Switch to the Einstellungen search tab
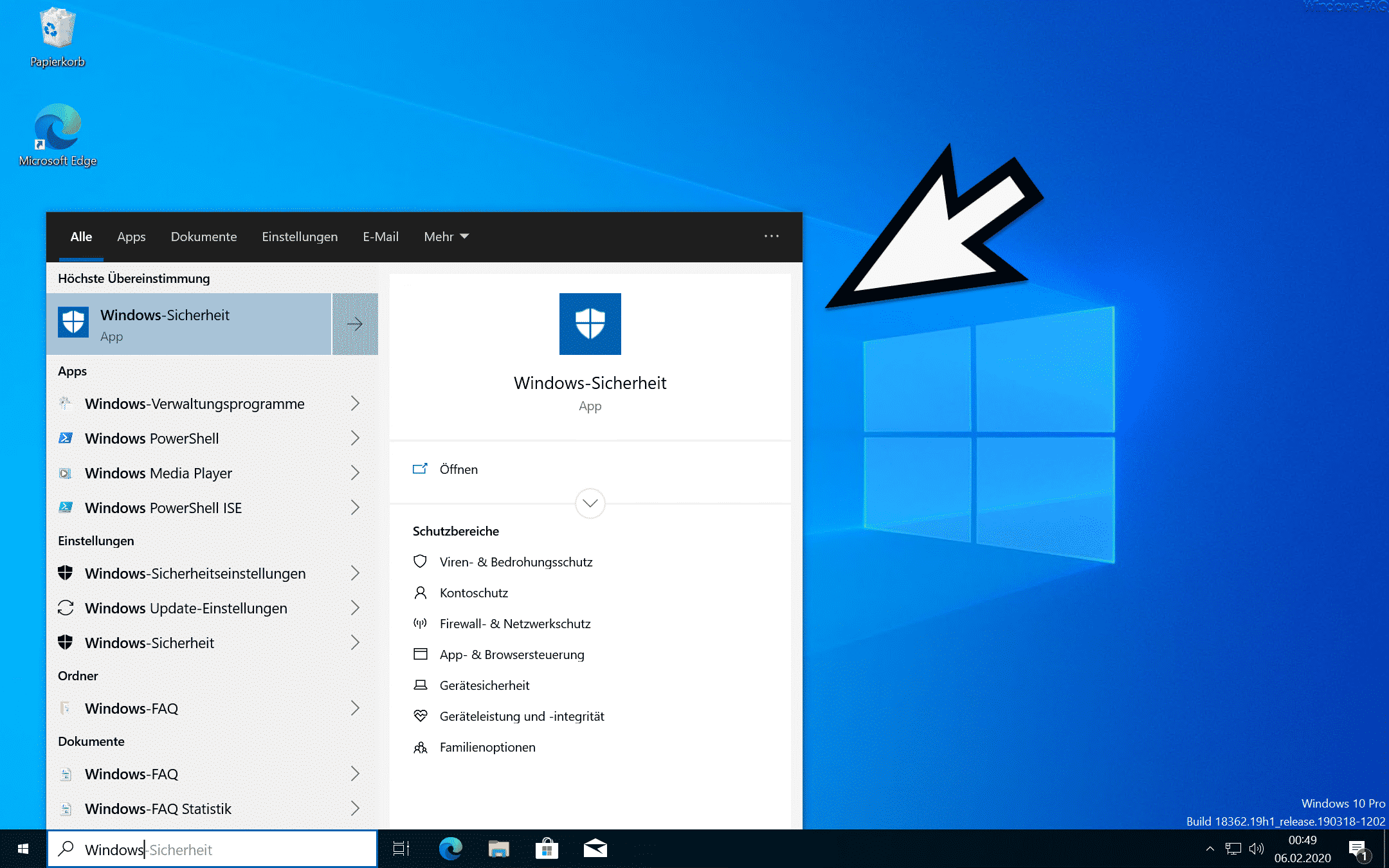 click(300, 237)
